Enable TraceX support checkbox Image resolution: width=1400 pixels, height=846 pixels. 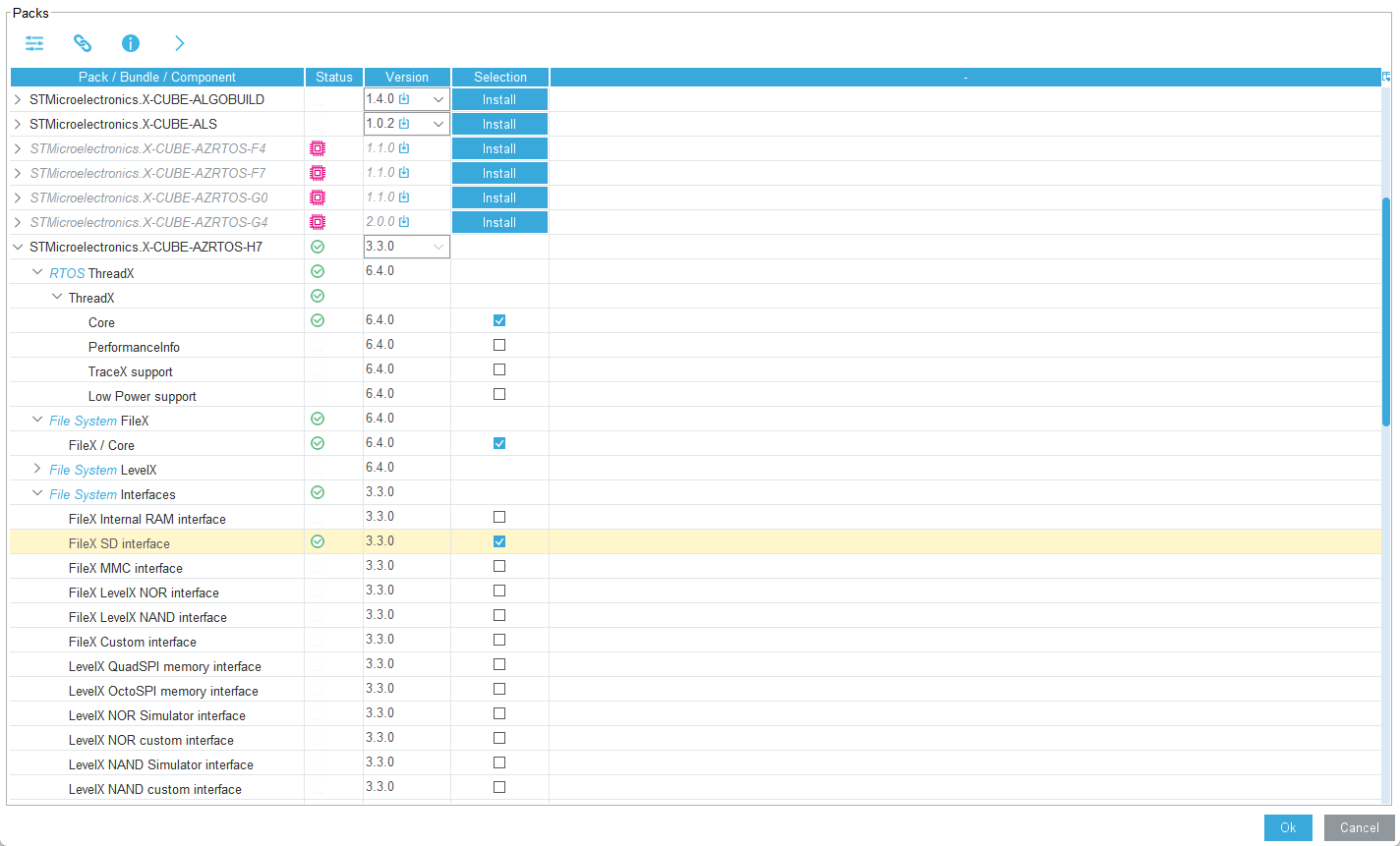pyautogui.click(x=499, y=369)
